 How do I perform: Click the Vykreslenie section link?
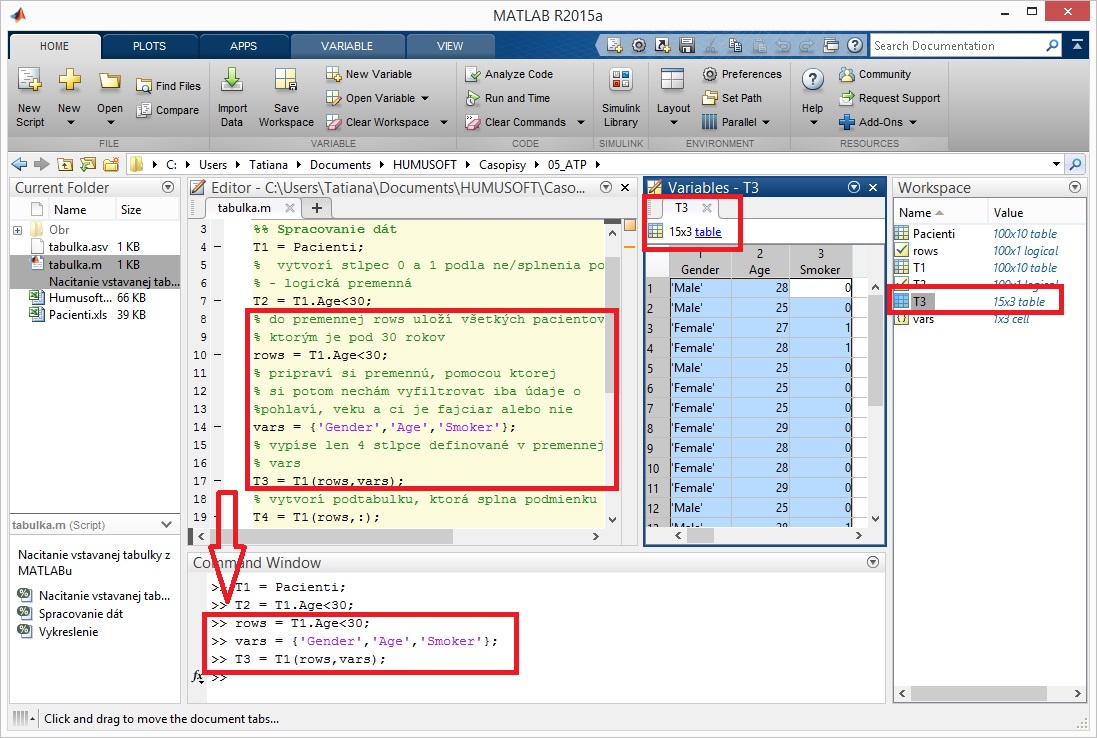(68, 632)
